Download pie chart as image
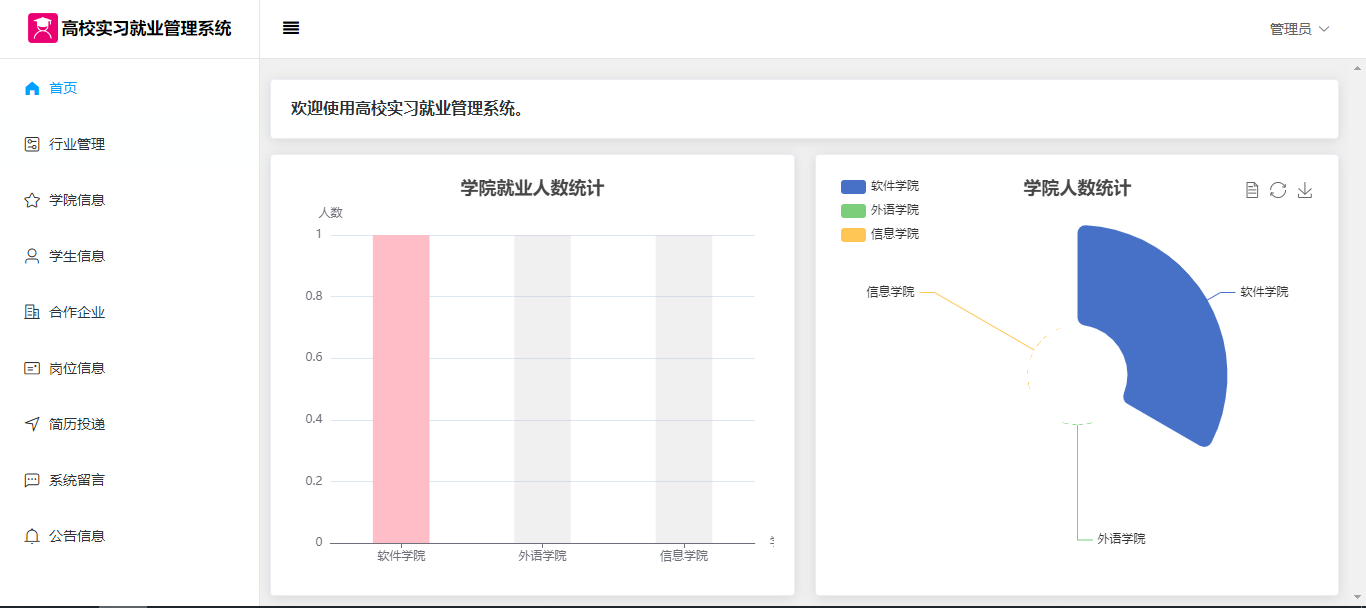1366x608 pixels. click(x=1305, y=190)
